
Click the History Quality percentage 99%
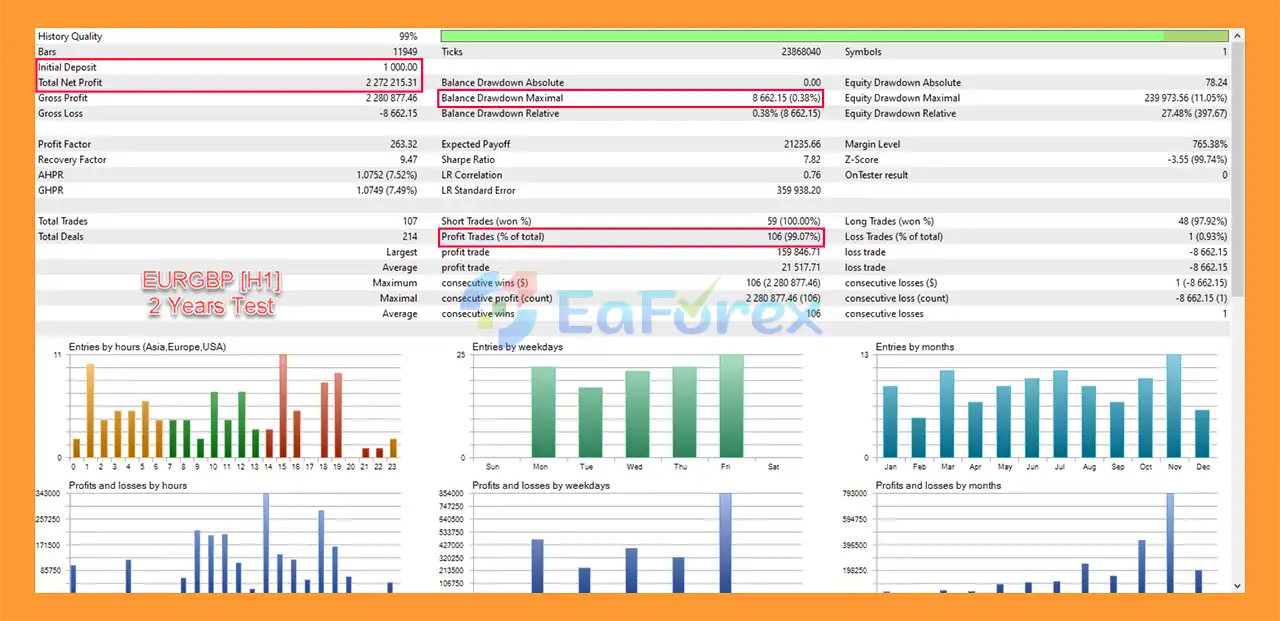click(407, 36)
